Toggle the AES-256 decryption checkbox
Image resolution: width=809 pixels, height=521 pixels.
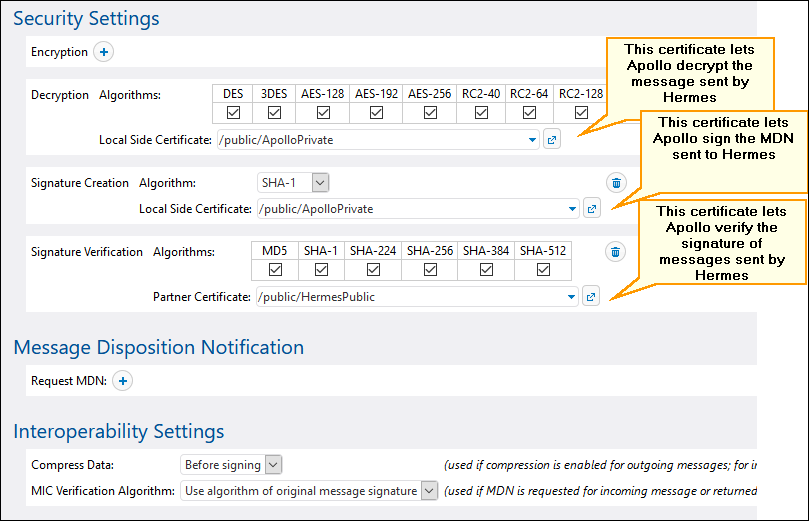point(430,113)
